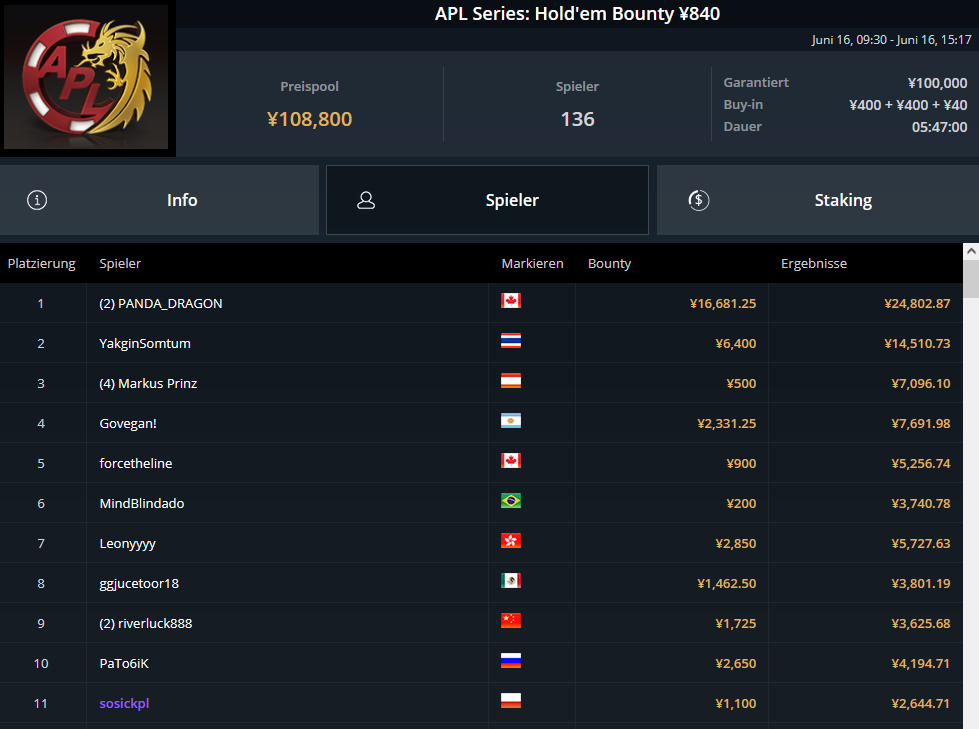Image resolution: width=979 pixels, height=729 pixels.
Task: Select player (2) riverluck888
Action: click(x=145, y=624)
